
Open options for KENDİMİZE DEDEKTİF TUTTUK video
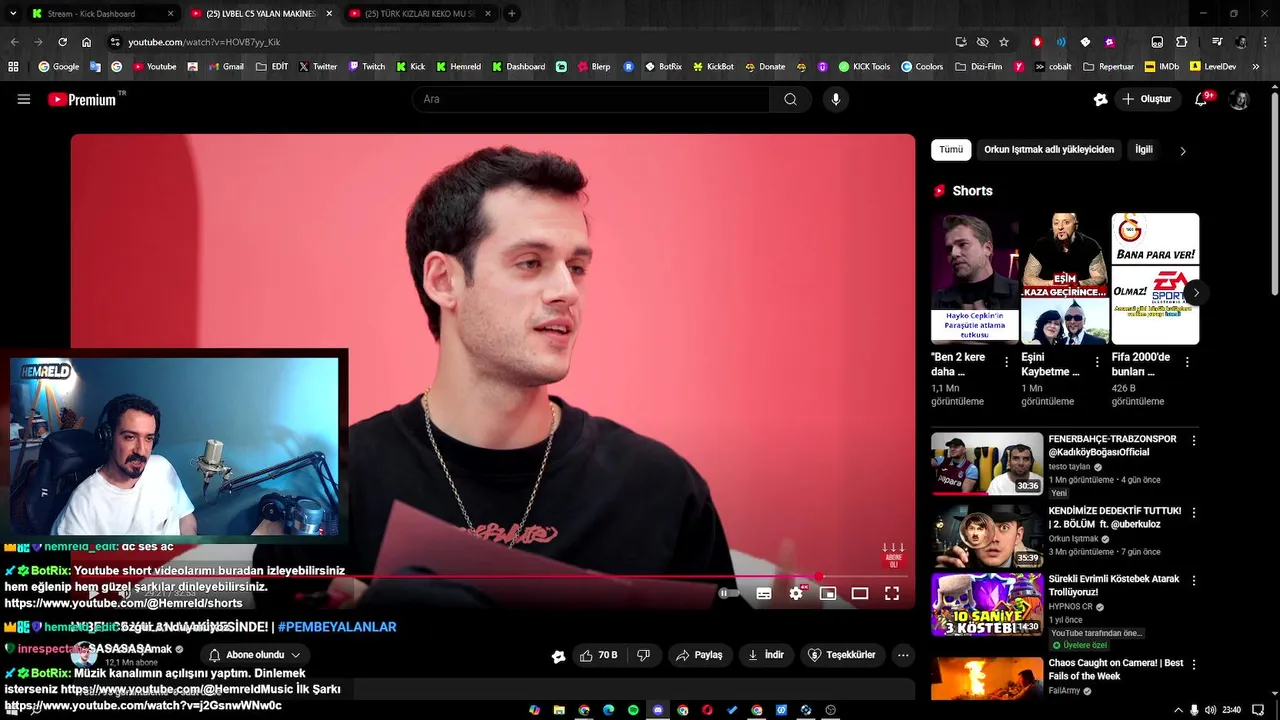(1193, 512)
